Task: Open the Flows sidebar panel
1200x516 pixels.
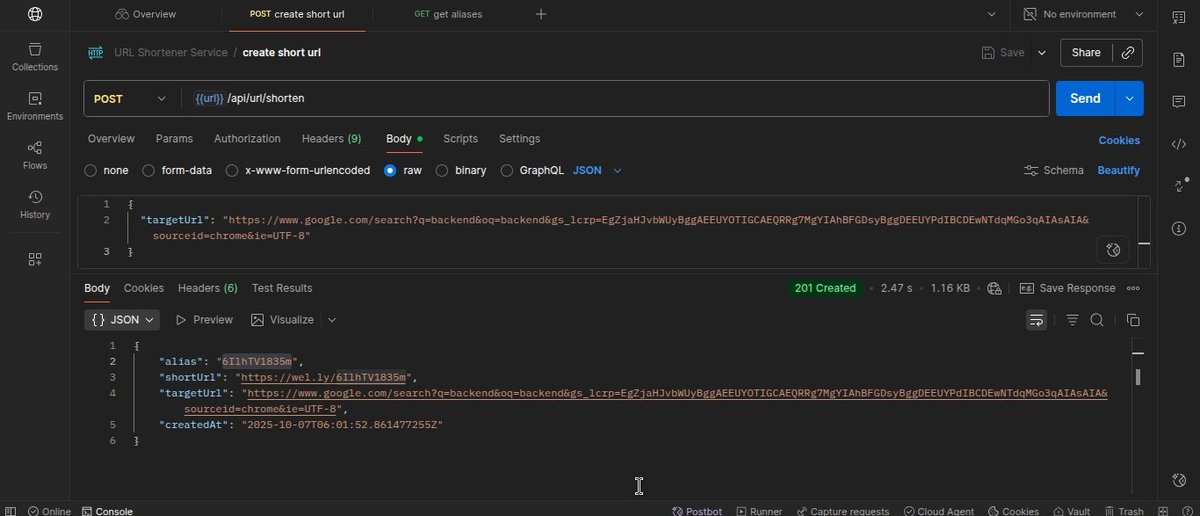Action: coord(35,154)
